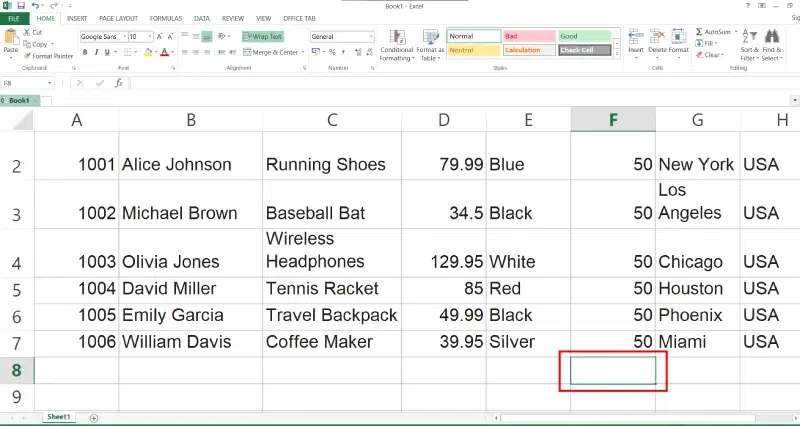Apply the Check Cell style

(x=584, y=50)
